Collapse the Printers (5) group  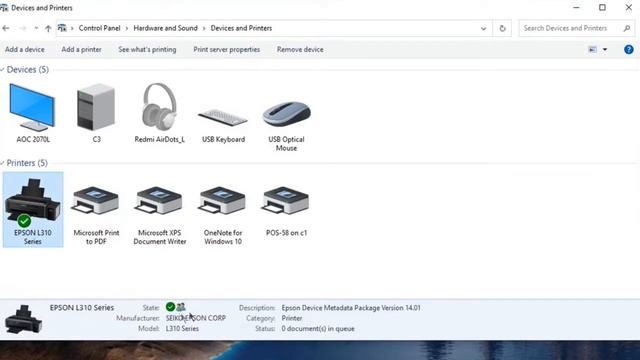(2, 163)
